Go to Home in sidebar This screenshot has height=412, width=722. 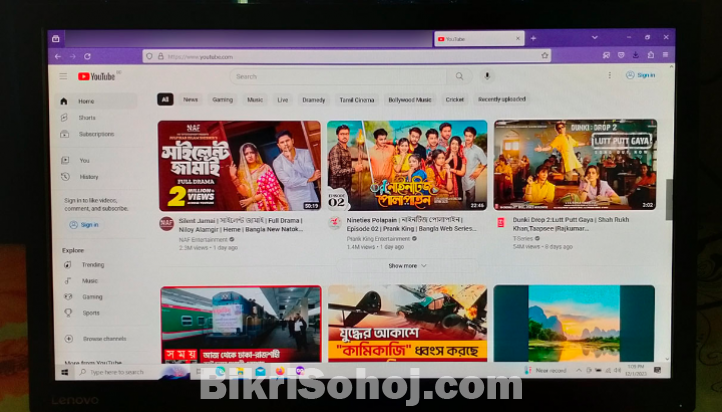(97, 101)
